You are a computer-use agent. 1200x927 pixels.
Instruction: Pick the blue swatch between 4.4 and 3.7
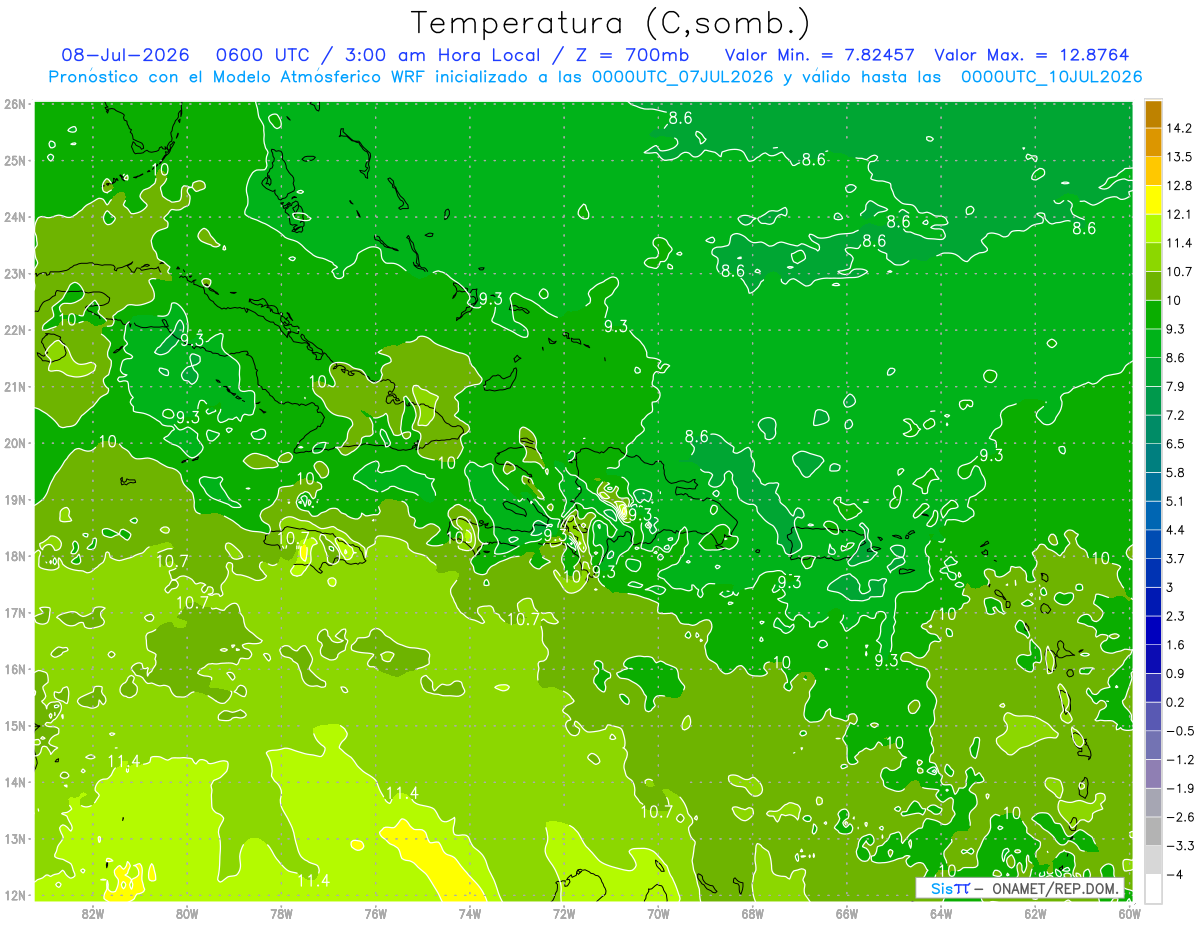pos(1153,543)
